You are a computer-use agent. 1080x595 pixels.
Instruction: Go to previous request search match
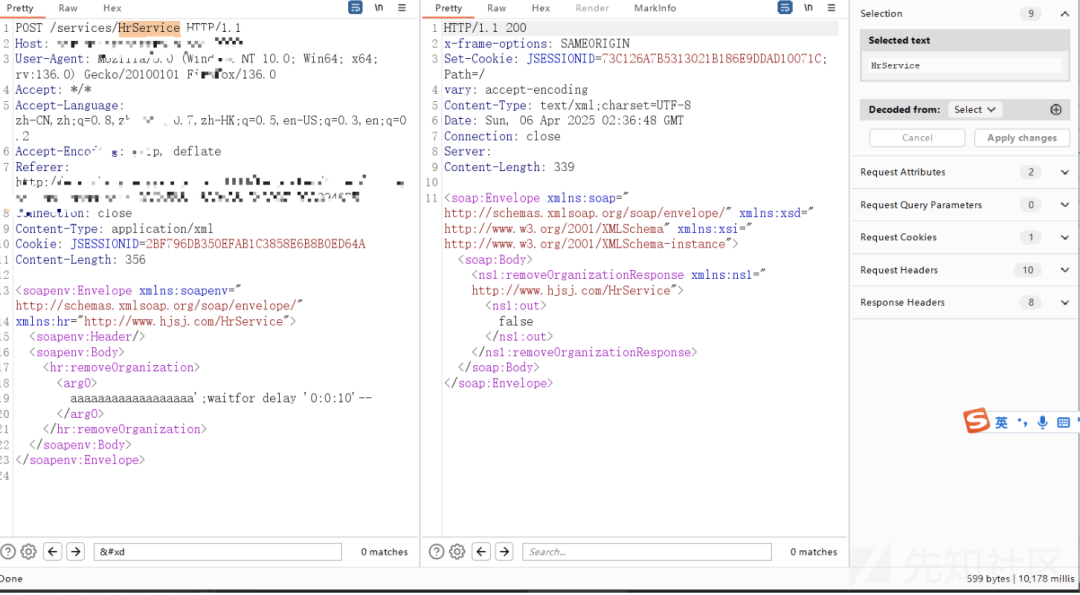coord(53,552)
